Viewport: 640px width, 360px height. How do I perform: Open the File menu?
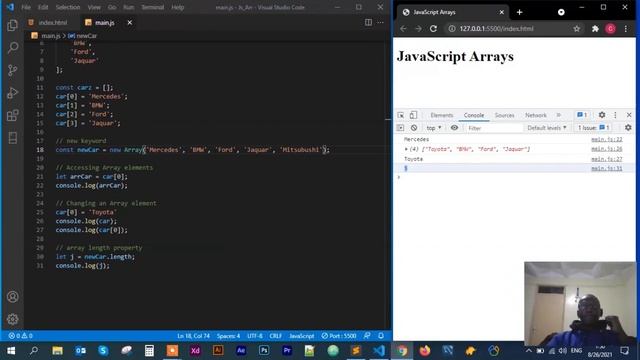pos(26,7)
